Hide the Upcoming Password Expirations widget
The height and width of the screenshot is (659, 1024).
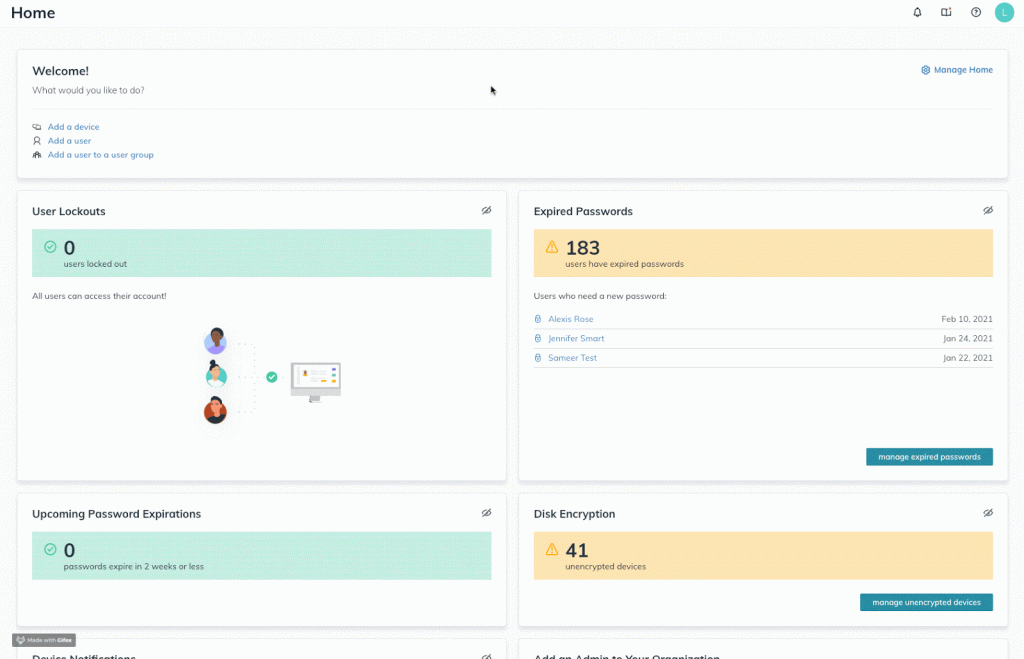pyautogui.click(x=486, y=513)
